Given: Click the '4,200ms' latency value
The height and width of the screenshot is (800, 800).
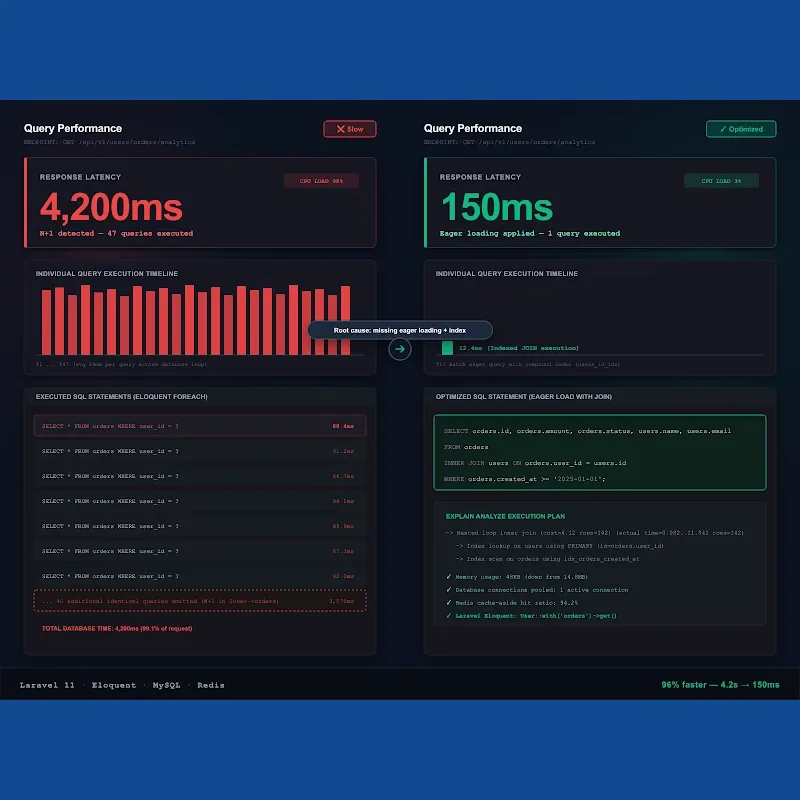Looking at the screenshot, I should tap(111, 207).
